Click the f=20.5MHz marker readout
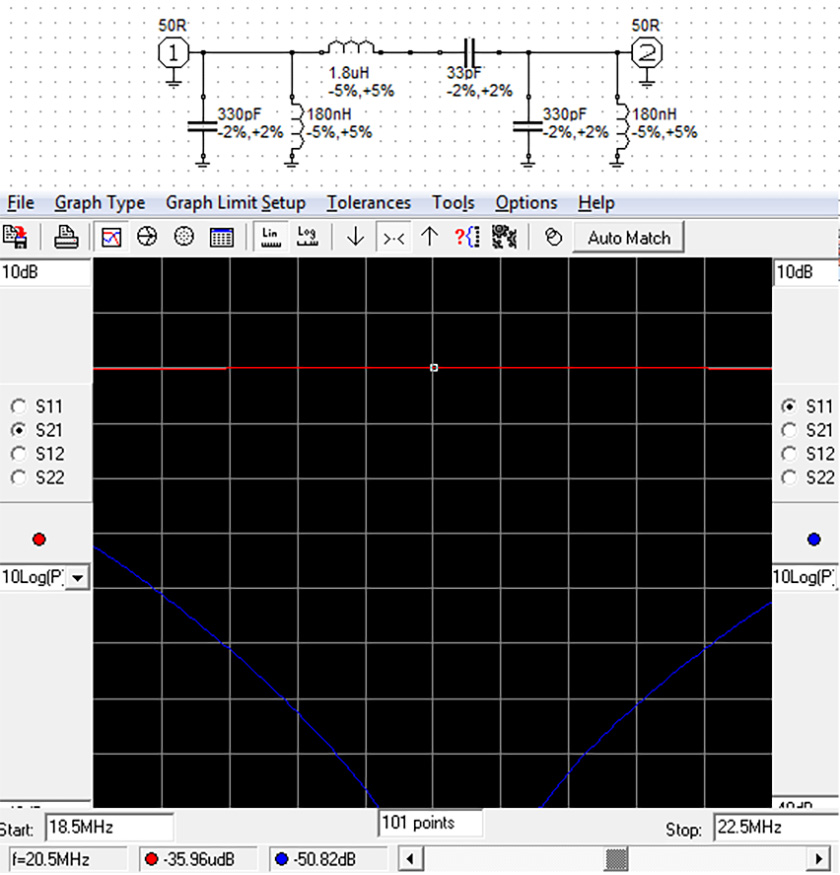The width and height of the screenshot is (840, 875). [x=68, y=859]
